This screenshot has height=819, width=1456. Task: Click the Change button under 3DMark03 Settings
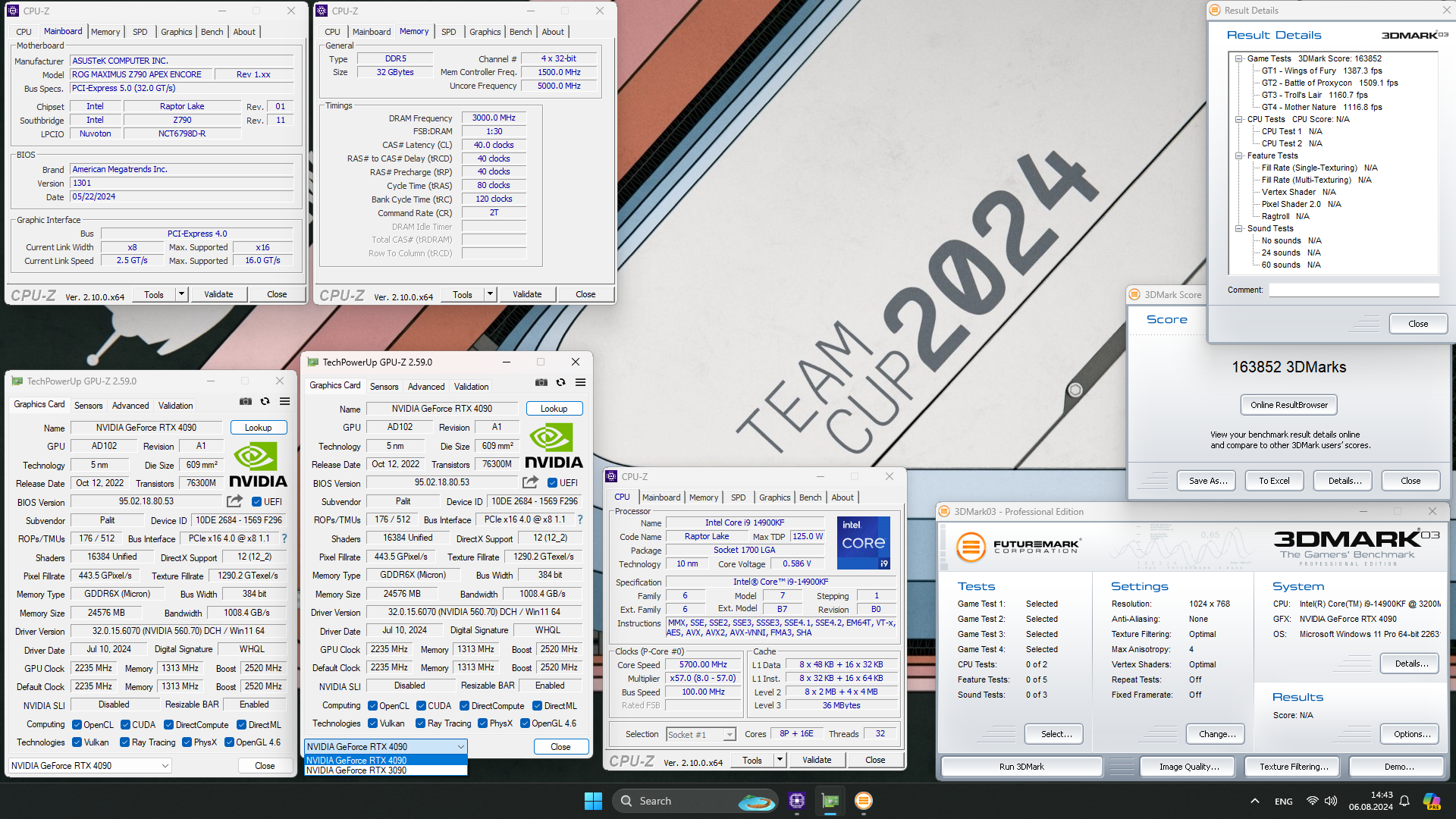tap(1216, 734)
